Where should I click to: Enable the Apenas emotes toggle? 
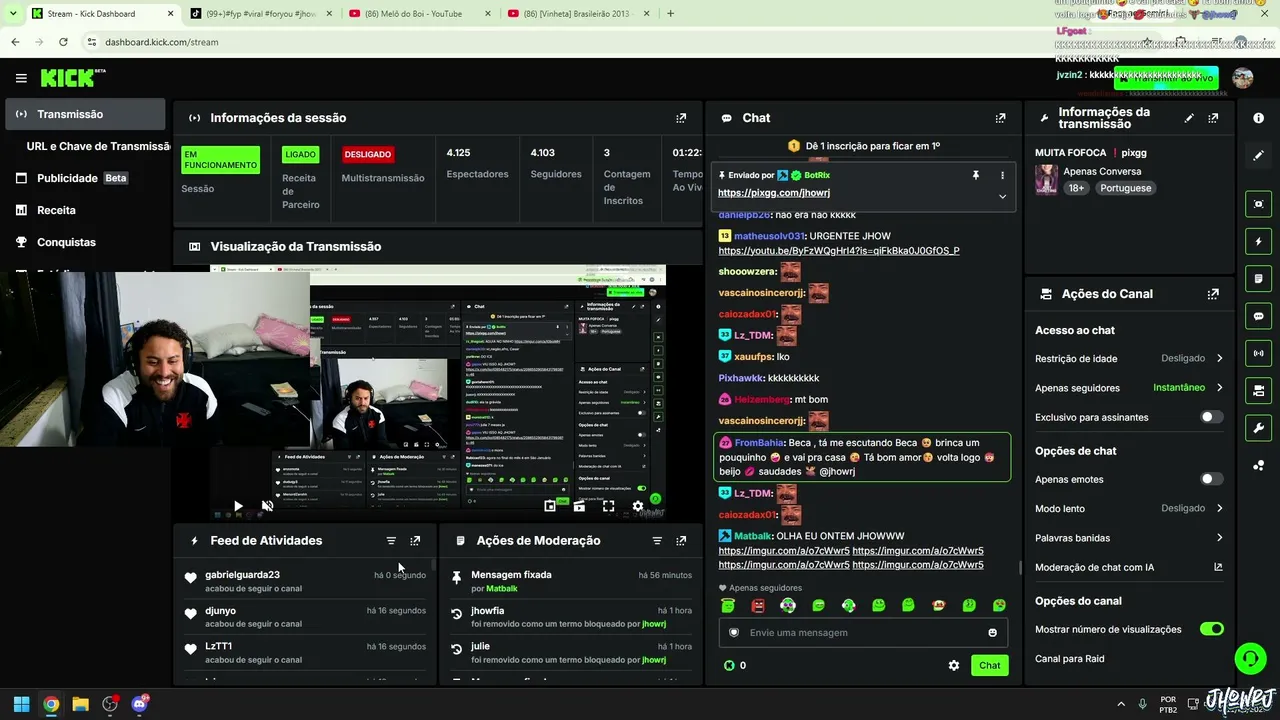tap(1211, 479)
